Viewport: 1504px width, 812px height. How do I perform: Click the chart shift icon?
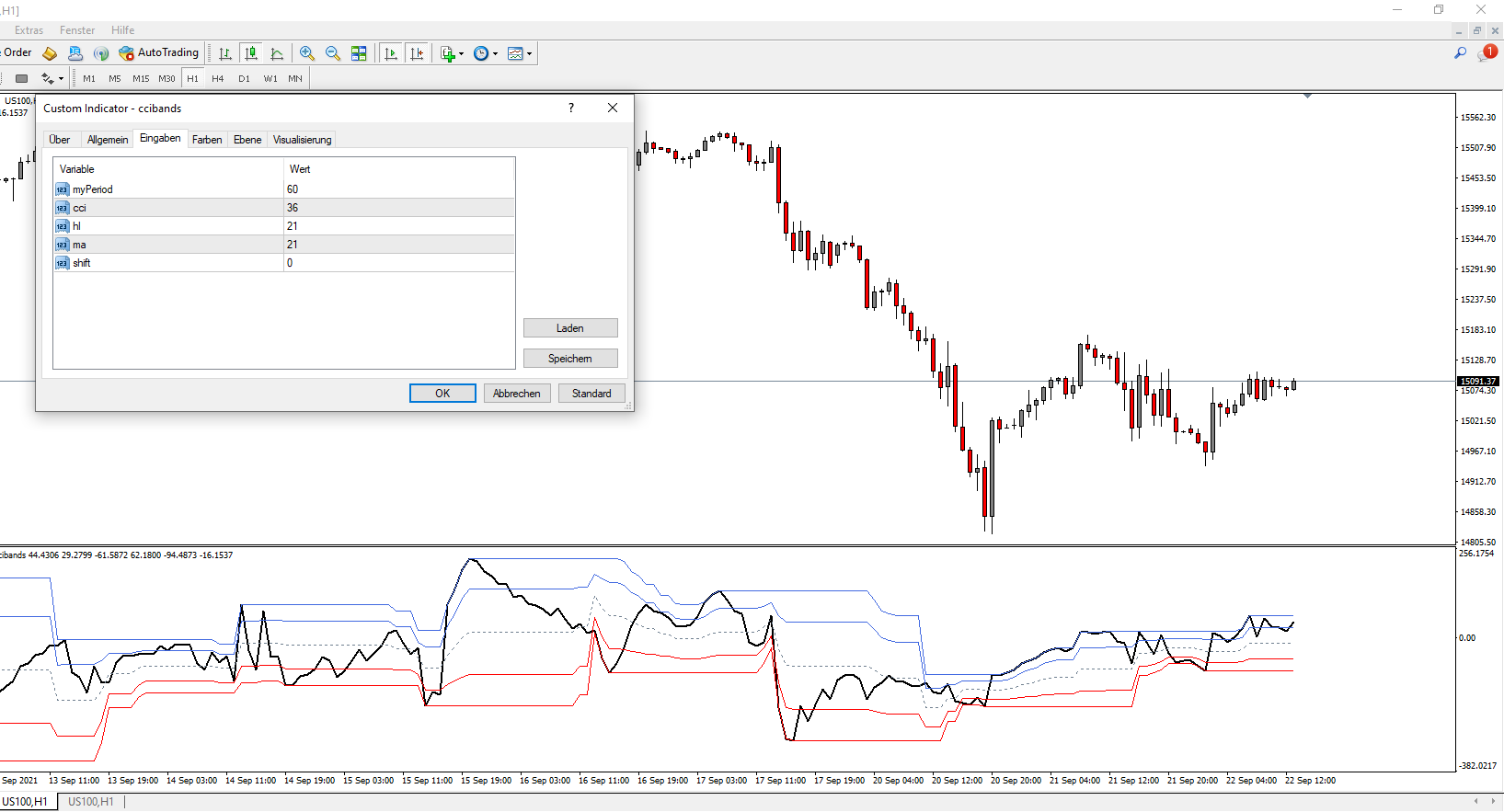pyautogui.click(x=417, y=53)
